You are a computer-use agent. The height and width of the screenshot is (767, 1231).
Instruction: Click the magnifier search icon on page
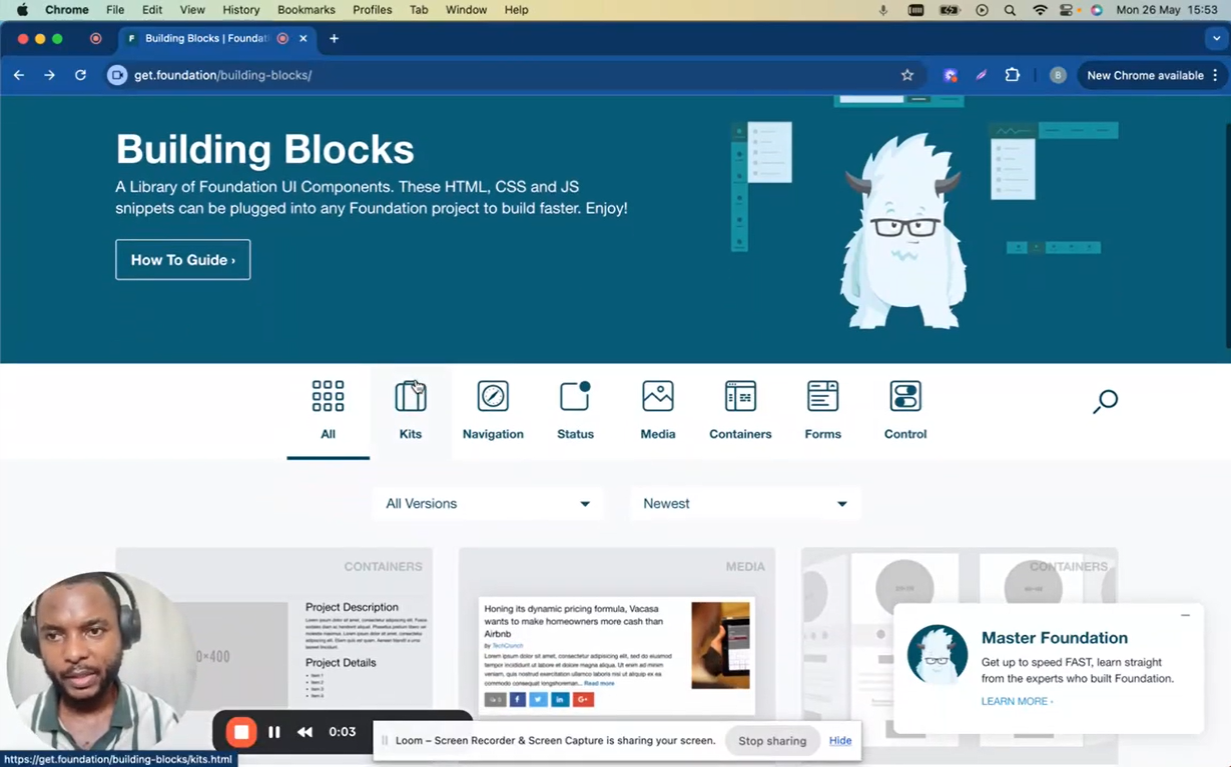[1105, 401]
